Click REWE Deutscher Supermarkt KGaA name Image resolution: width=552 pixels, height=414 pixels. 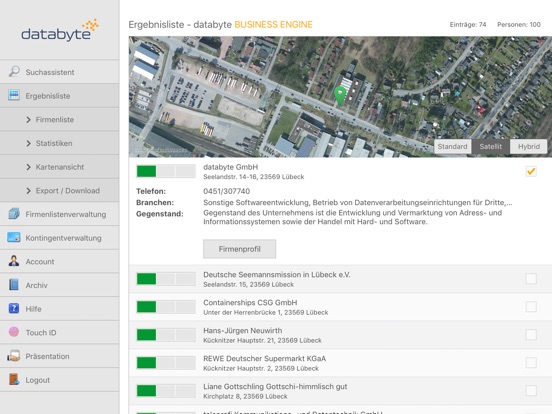pos(264,358)
